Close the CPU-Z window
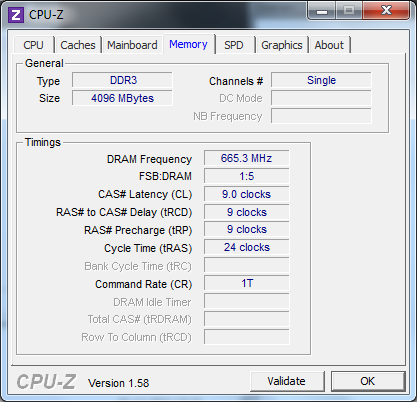Image resolution: width=417 pixels, height=402 pixels. click(386, 11)
